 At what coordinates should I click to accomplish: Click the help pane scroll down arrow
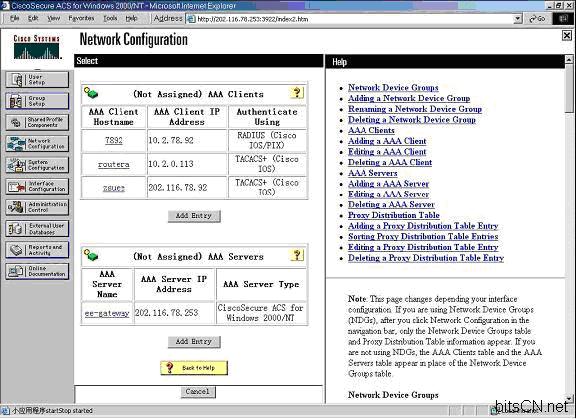(569, 398)
